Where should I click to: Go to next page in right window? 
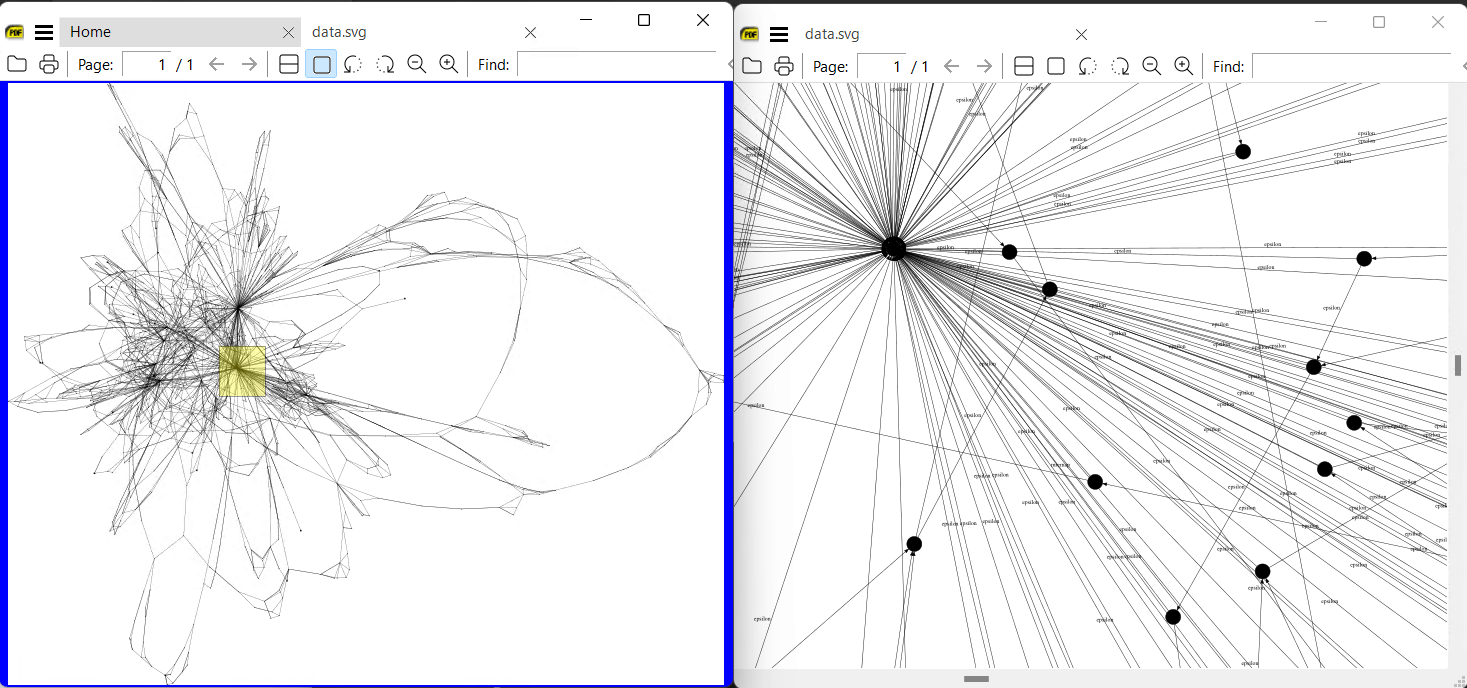(984, 66)
